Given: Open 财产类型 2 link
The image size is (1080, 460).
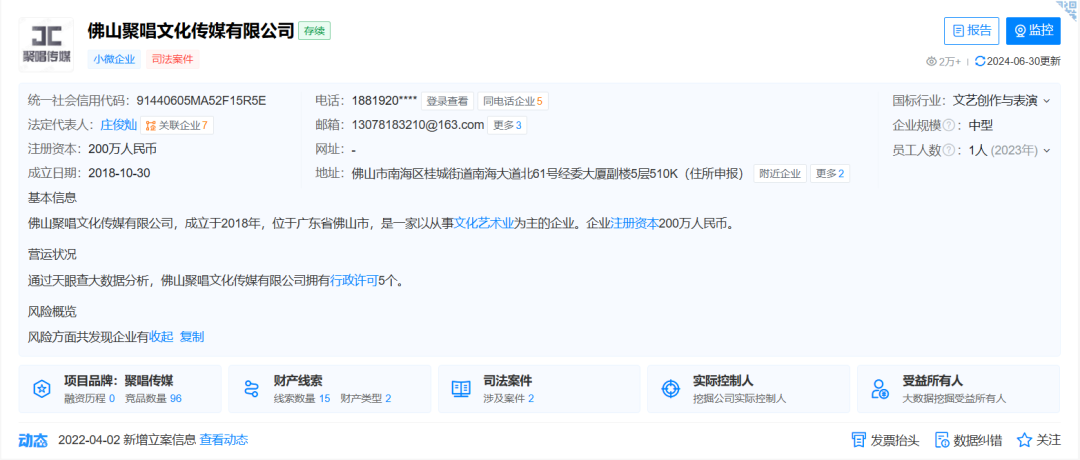Looking at the screenshot, I should point(366,398).
